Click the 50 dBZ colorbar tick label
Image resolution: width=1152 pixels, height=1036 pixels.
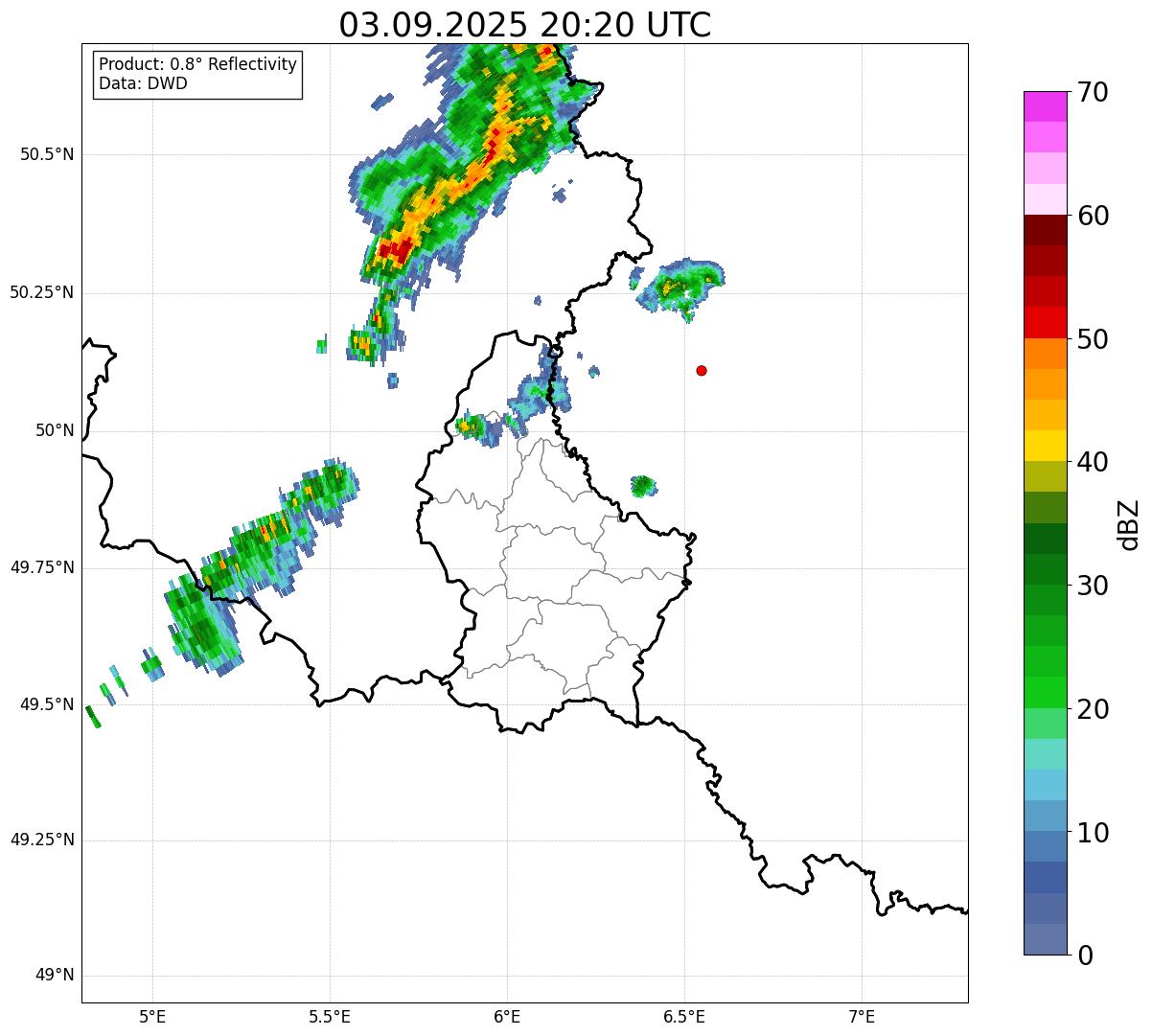[x=1093, y=339]
